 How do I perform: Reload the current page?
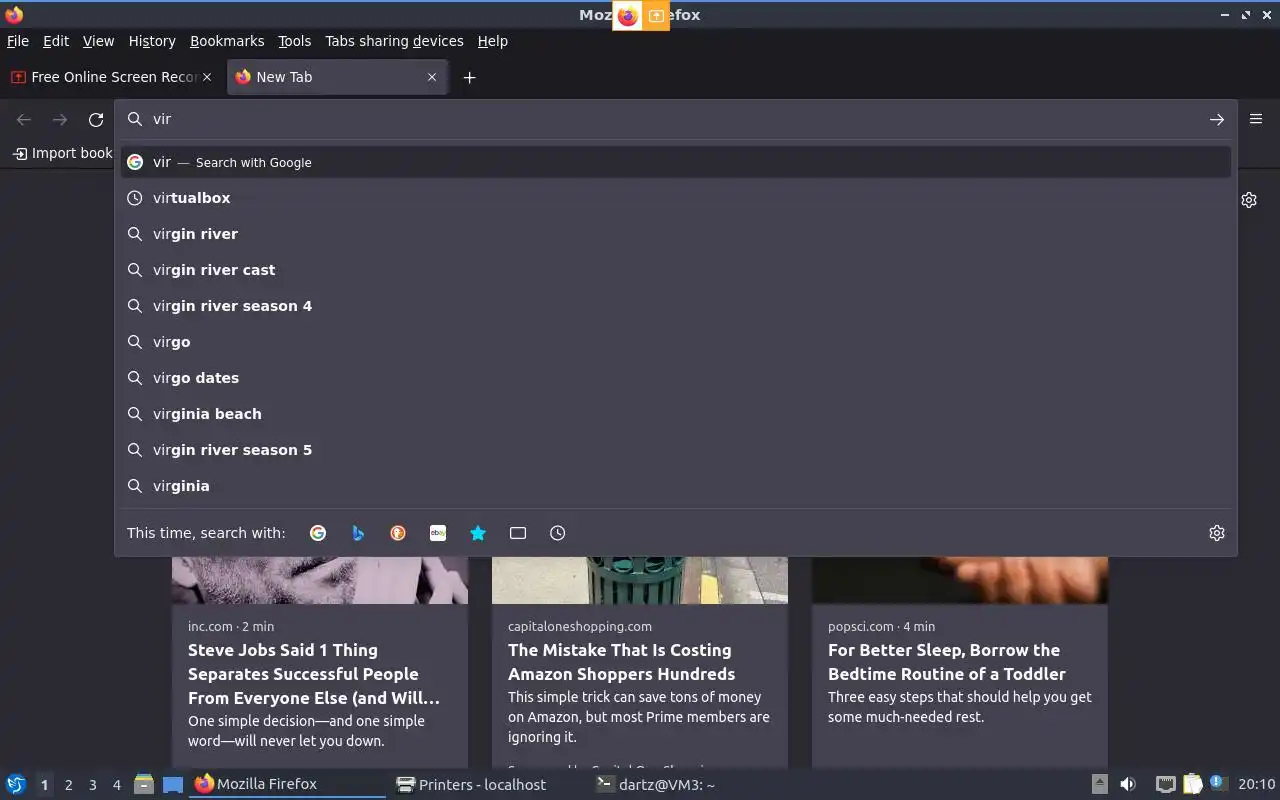[96, 119]
